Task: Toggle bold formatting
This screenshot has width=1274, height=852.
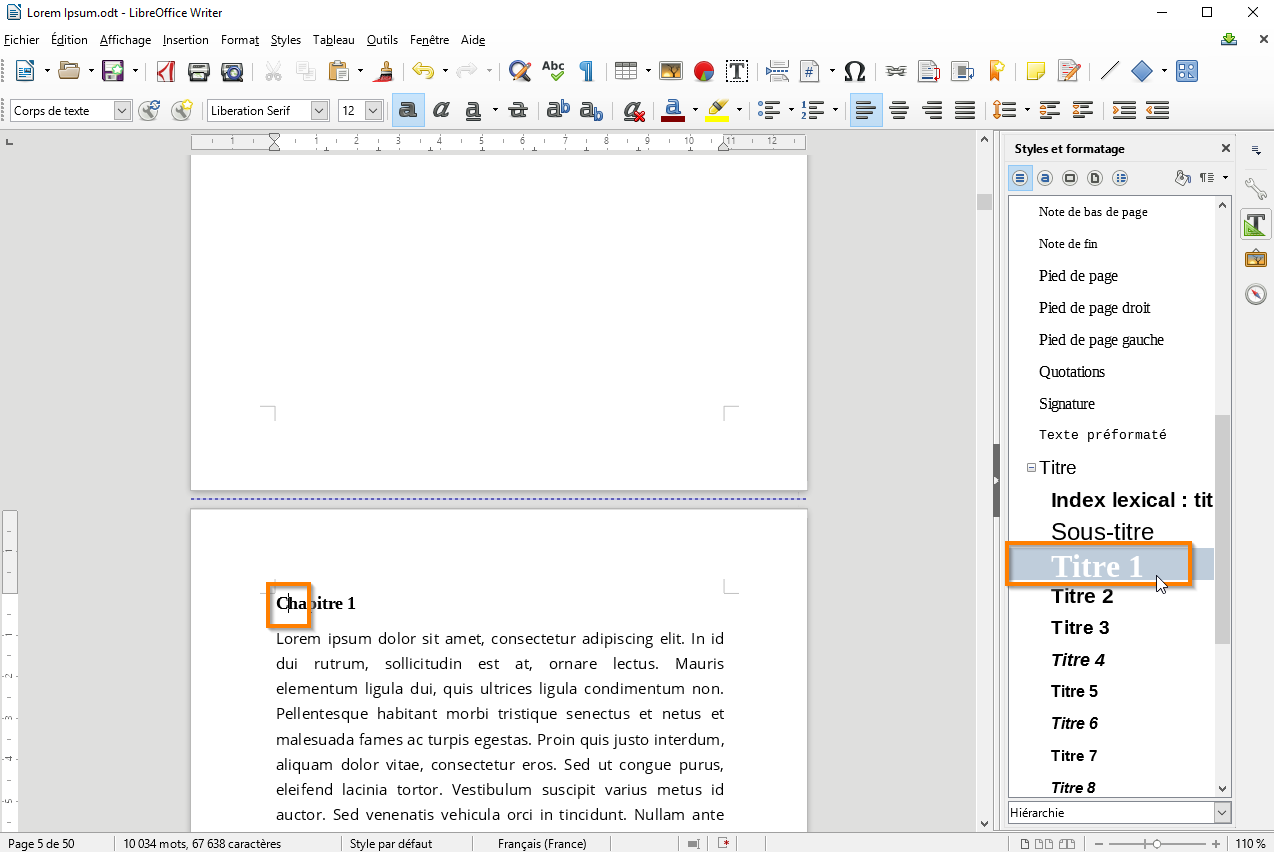Action: click(x=407, y=110)
